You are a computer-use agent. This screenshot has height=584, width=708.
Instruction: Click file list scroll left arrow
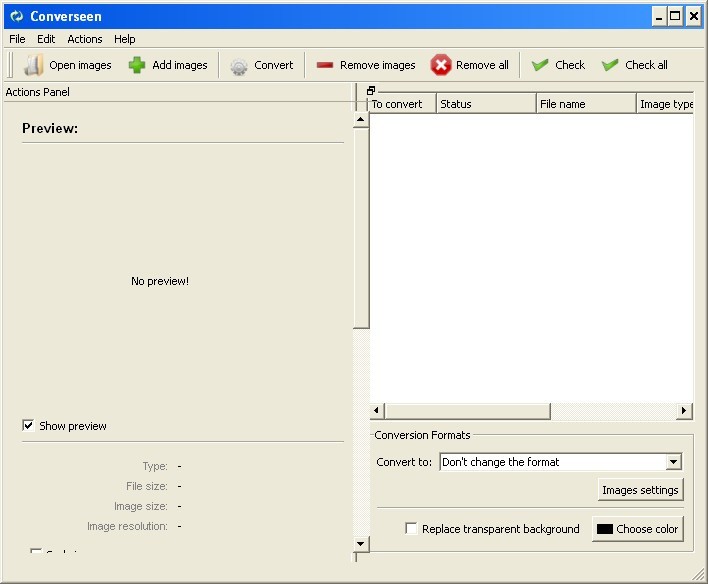(x=377, y=411)
